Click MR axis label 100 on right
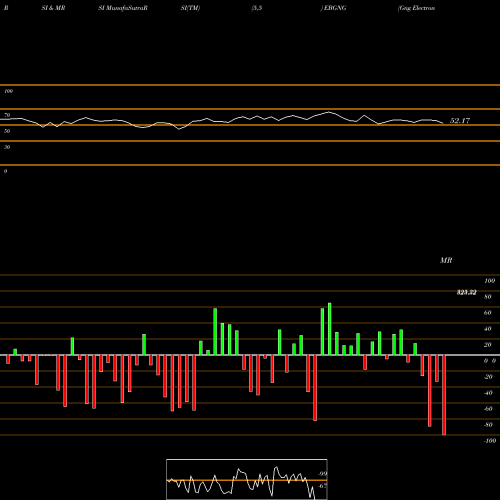 point(489,281)
